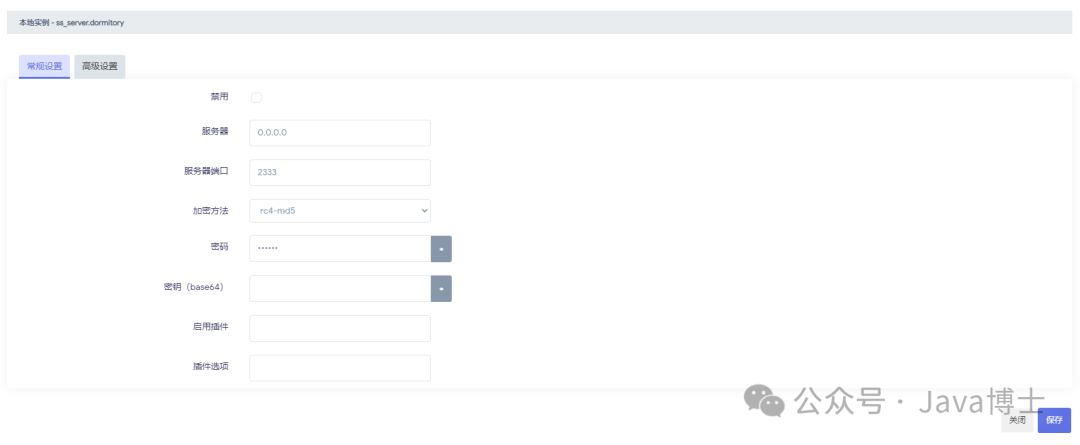Focus the 服务器端口 field showing 2333

[339, 172]
